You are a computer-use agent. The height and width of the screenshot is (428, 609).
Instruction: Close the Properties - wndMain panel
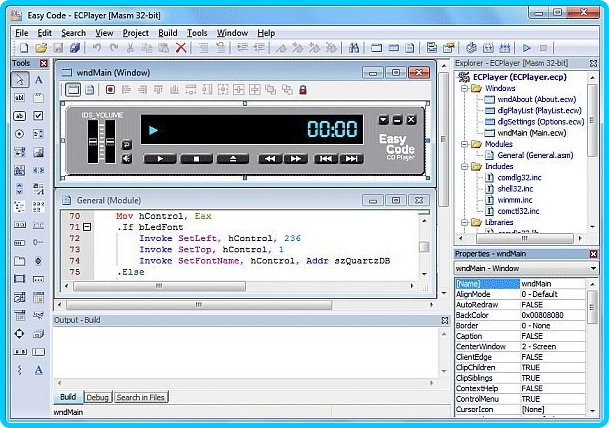(x=593, y=254)
